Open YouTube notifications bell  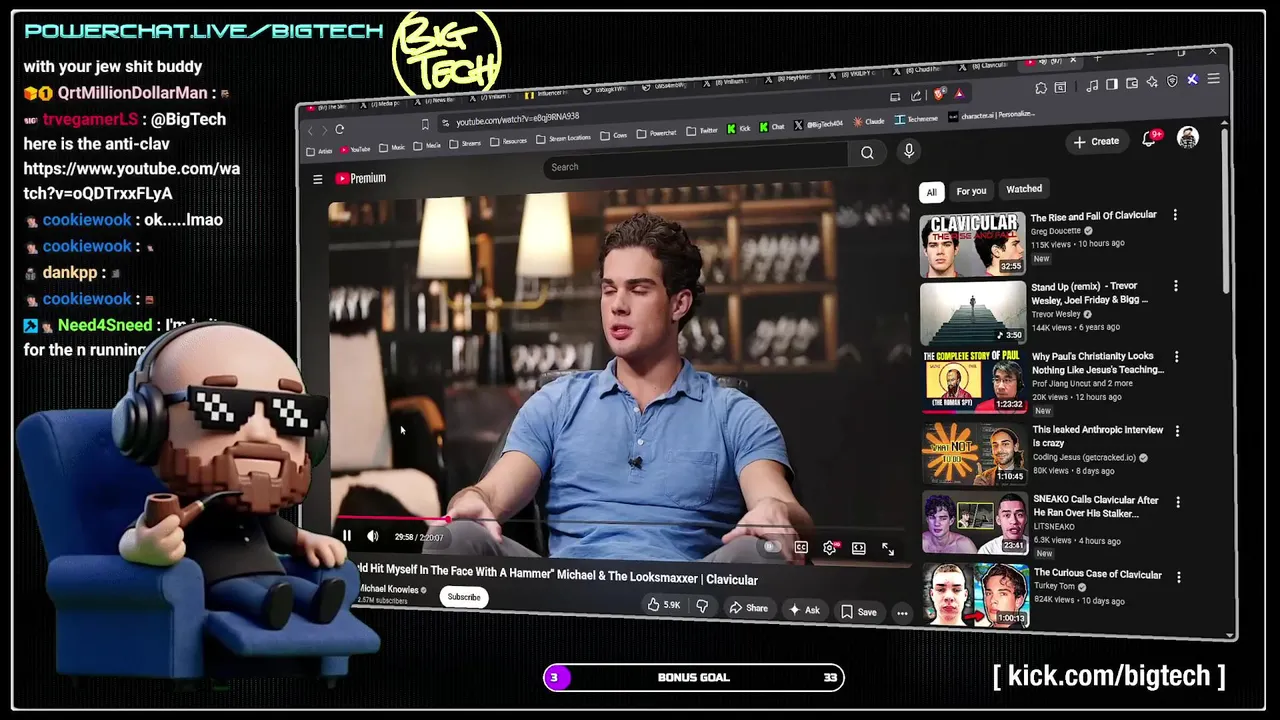(x=1149, y=139)
